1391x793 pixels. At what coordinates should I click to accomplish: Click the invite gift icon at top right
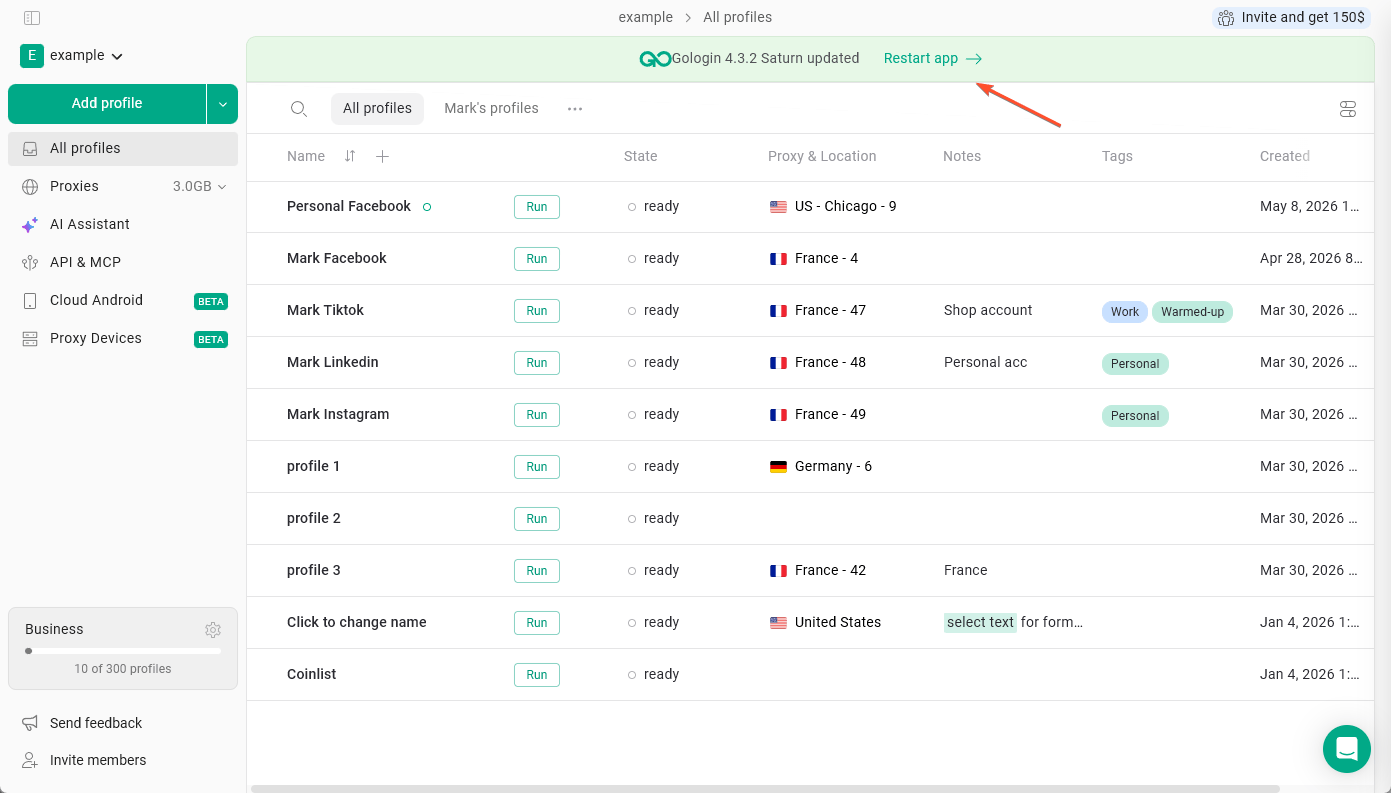[1226, 18]
